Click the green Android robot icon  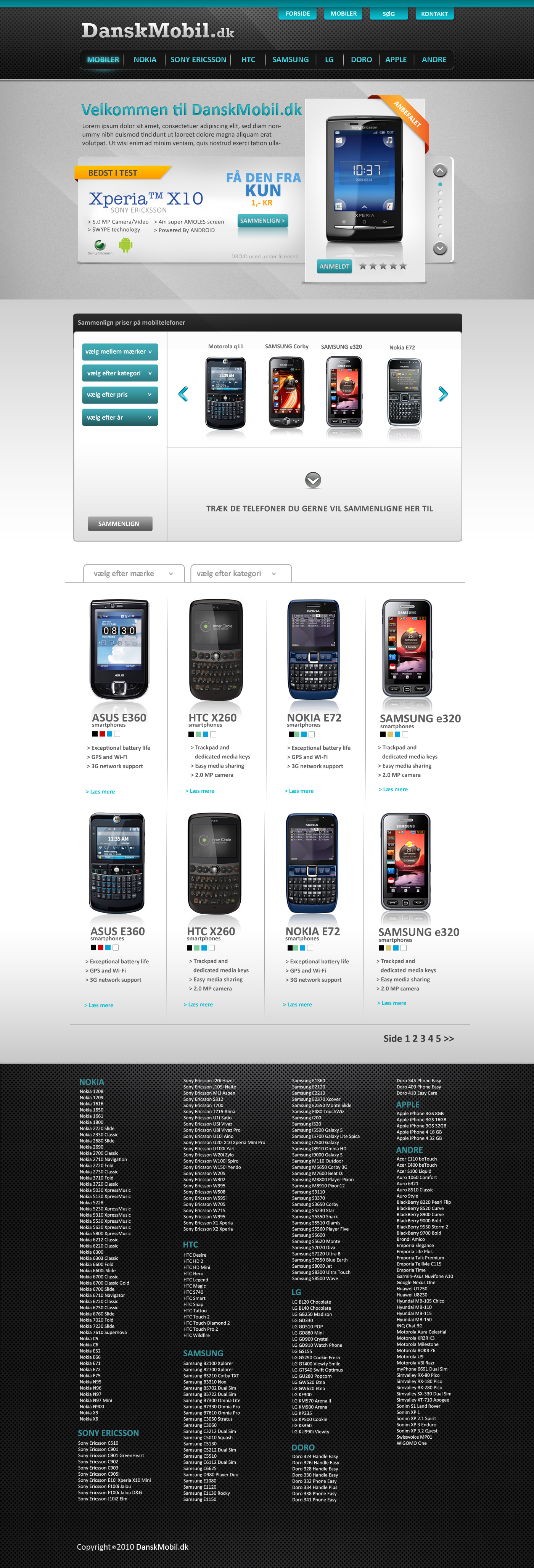125,245
